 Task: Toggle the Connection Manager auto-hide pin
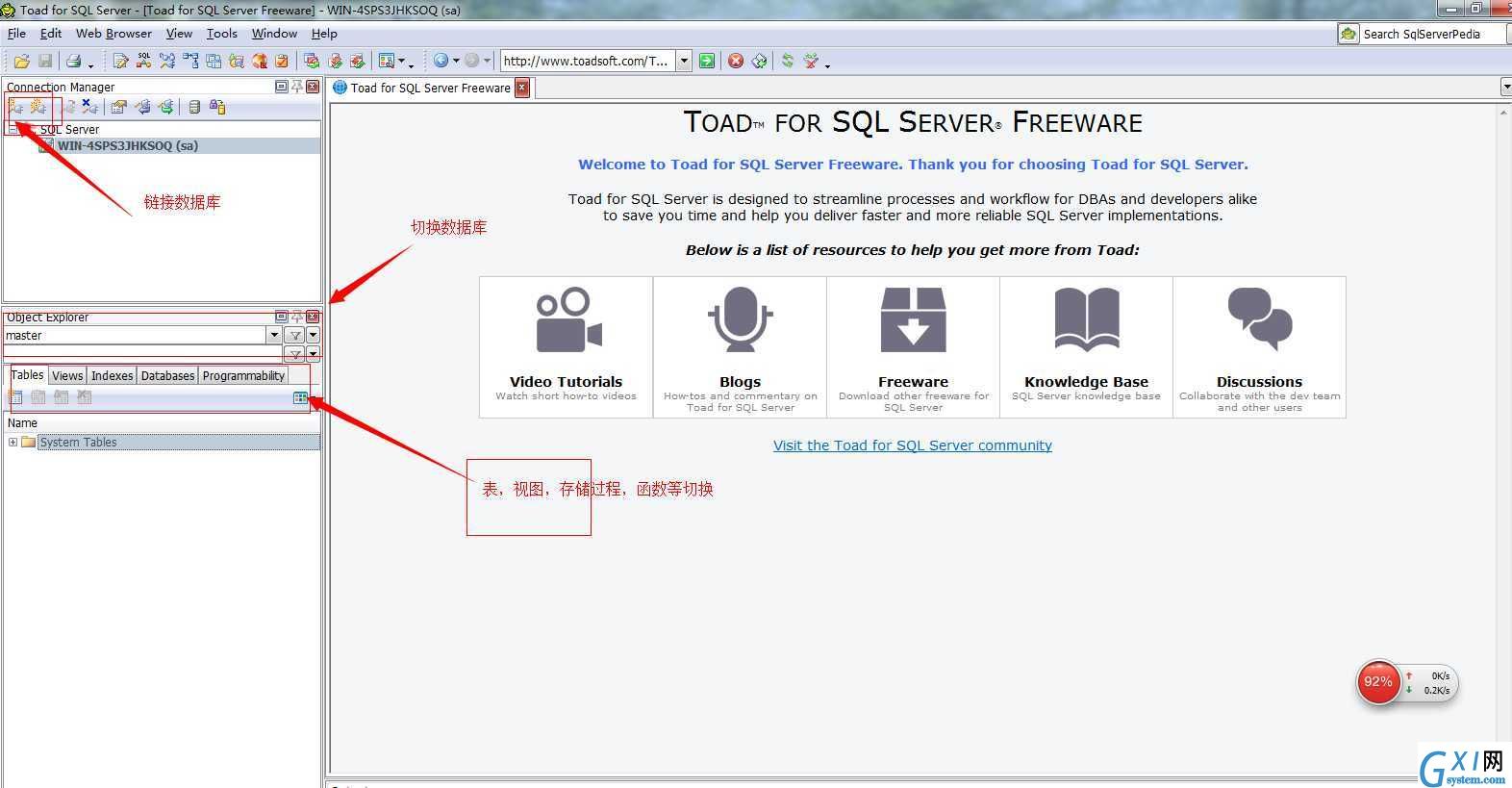click(x=297, y=87)
